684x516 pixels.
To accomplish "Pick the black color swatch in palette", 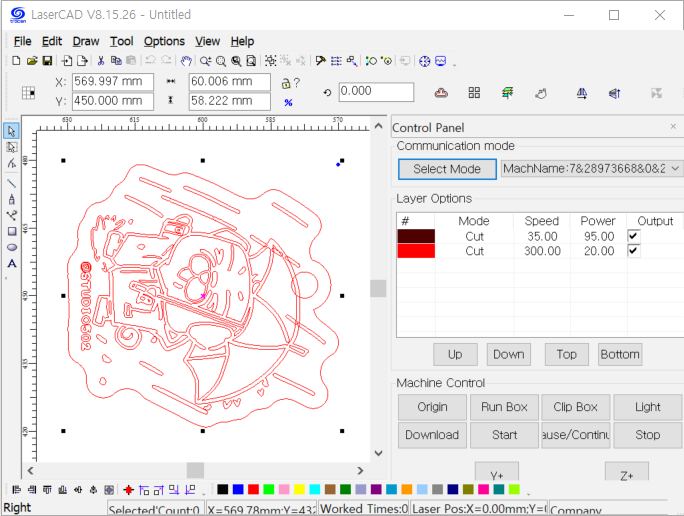I will pos(222,489).
